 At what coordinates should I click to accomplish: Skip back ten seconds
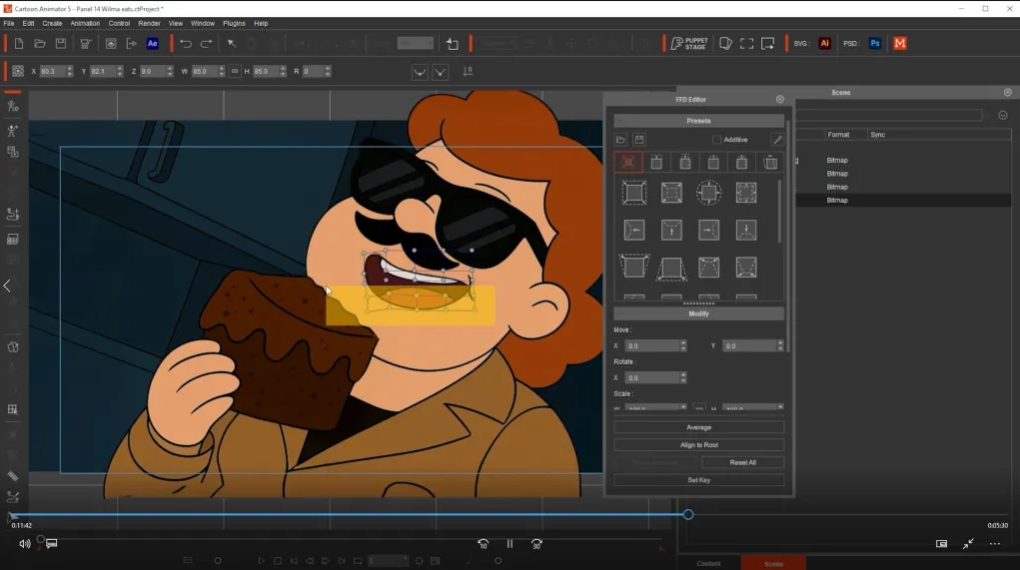pos(483,543)
